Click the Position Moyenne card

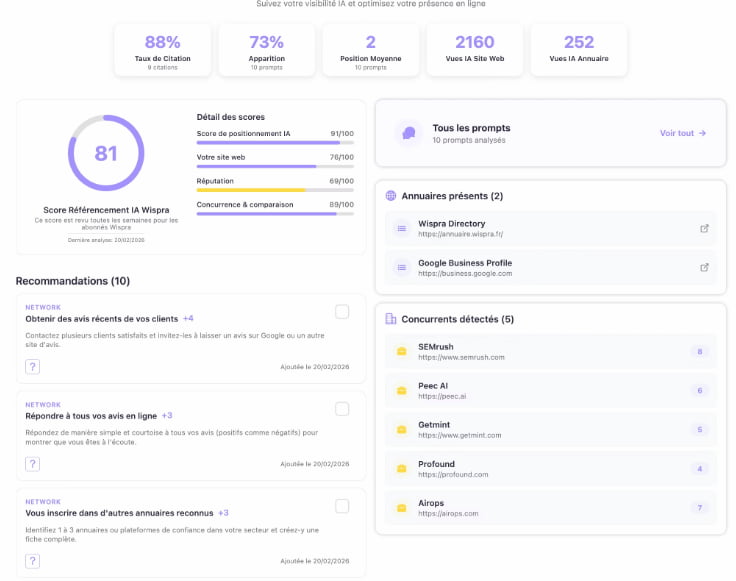coord(371,50)
